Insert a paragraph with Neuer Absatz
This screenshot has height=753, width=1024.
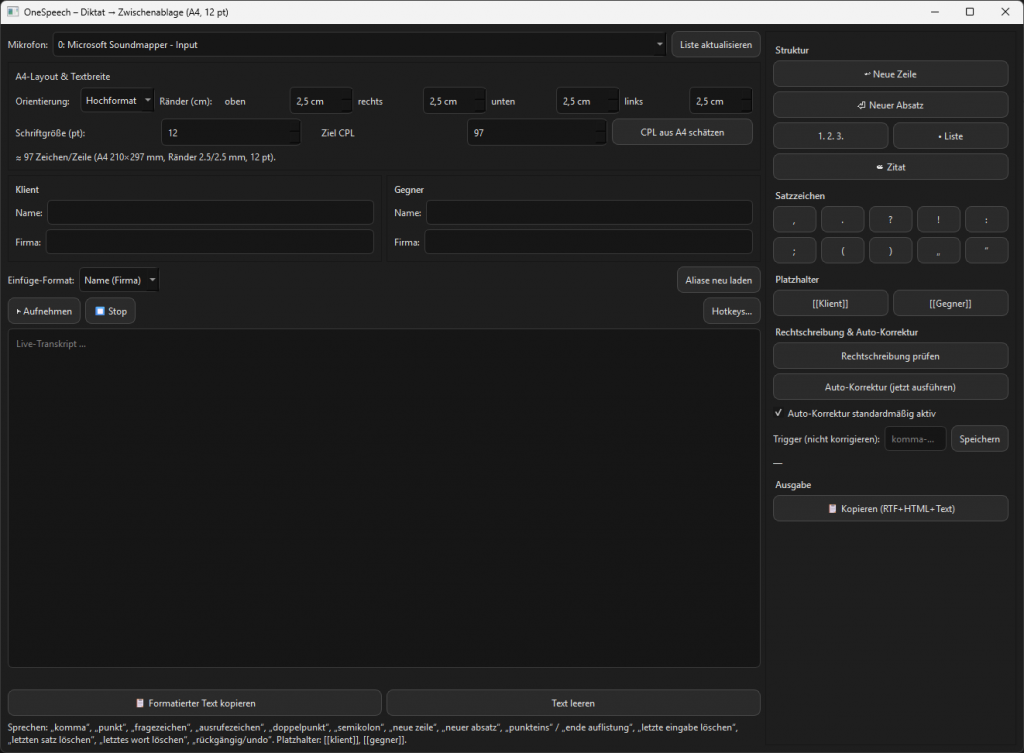(890, 105)
